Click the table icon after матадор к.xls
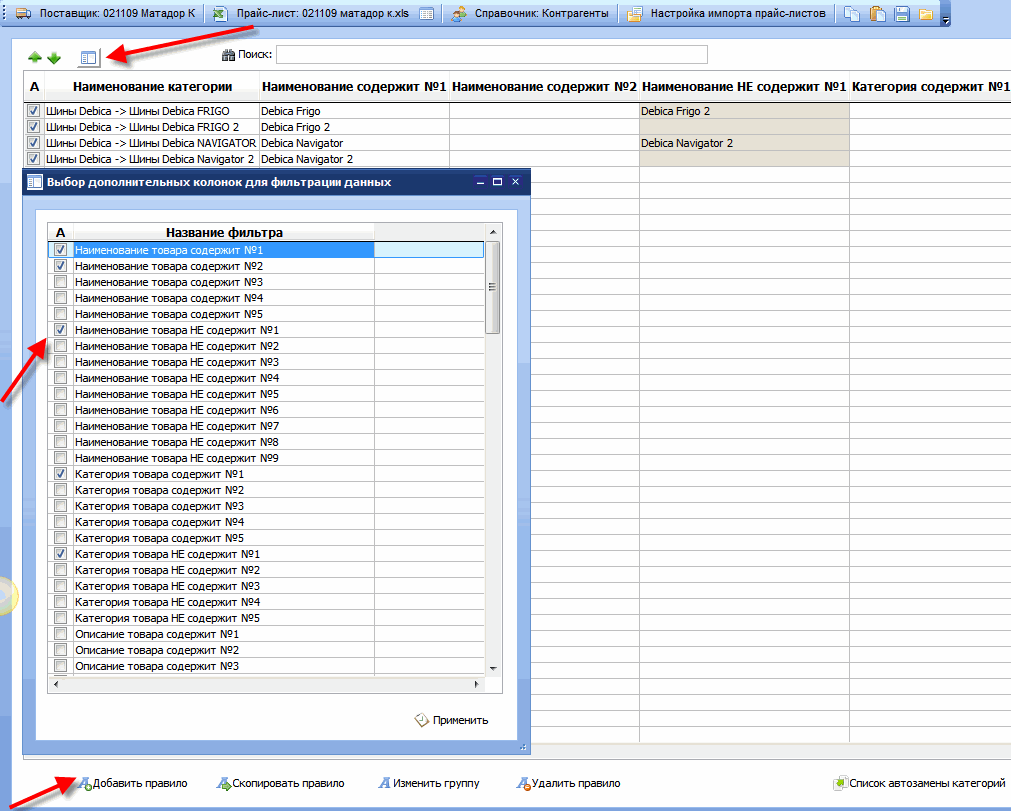This screenshot has width=1011, height=811. [426, 14]
